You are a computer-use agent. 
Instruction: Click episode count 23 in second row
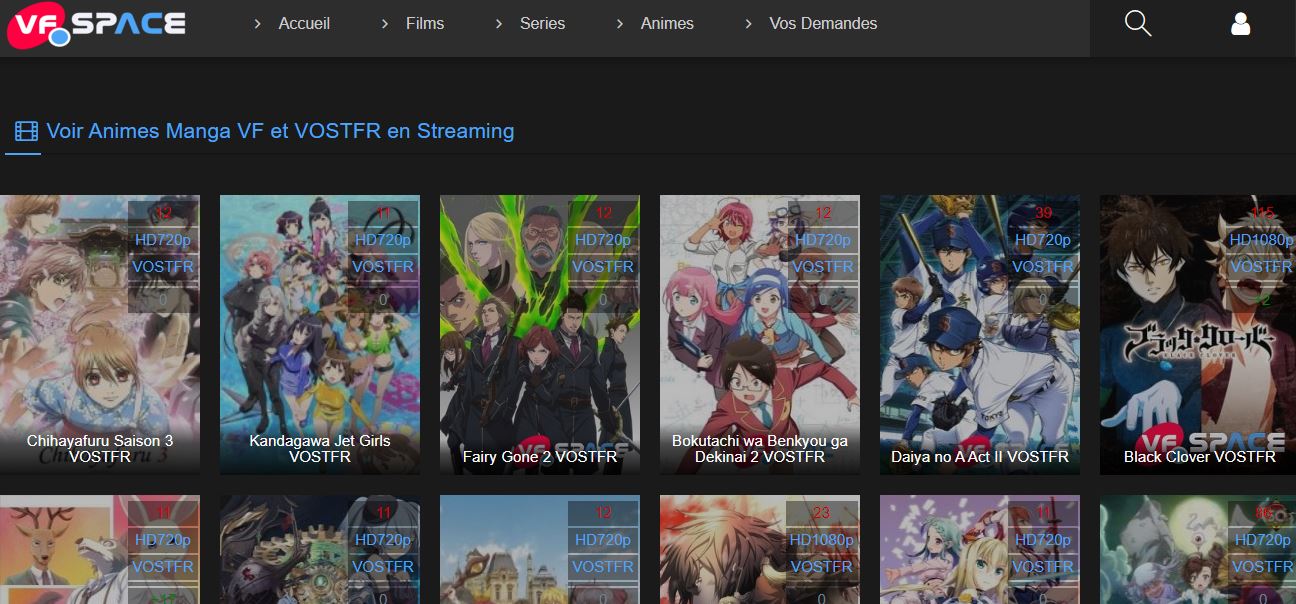pyautogui.click(x=822, y=513)
